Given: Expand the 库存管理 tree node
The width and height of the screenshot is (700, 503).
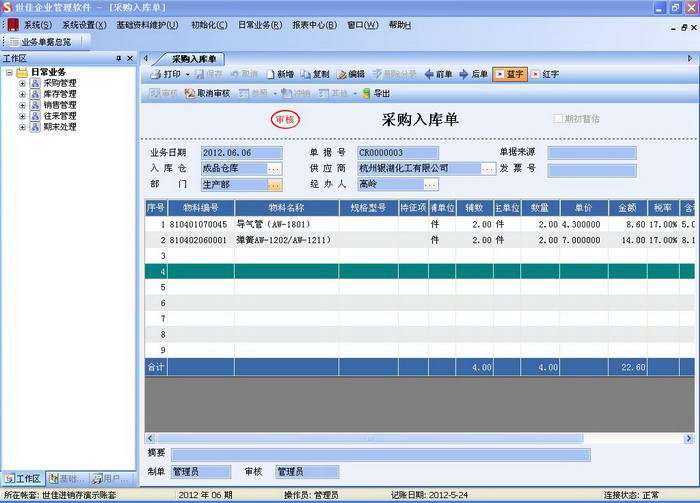Looking at the screenshot, I should coord(22,94).
